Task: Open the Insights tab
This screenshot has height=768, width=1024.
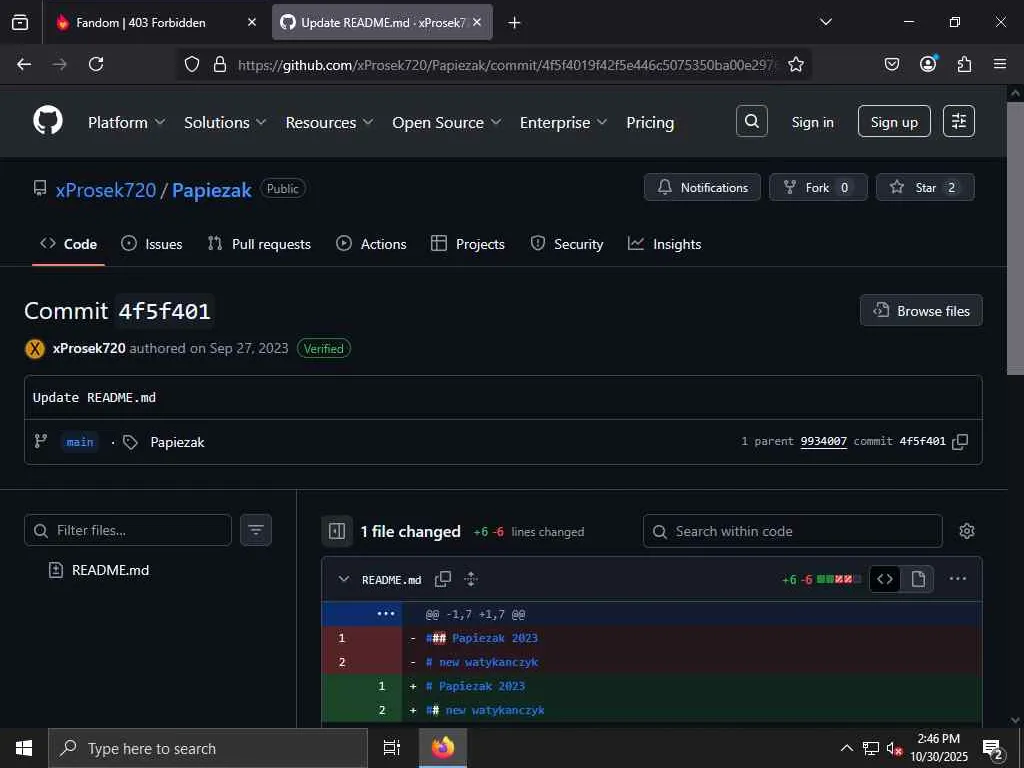Action: (x=664, y=244)
